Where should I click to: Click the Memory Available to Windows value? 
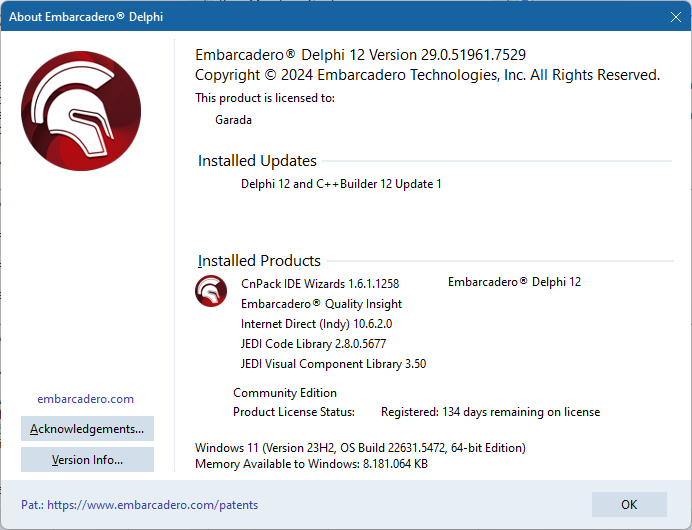click(311, 464)
